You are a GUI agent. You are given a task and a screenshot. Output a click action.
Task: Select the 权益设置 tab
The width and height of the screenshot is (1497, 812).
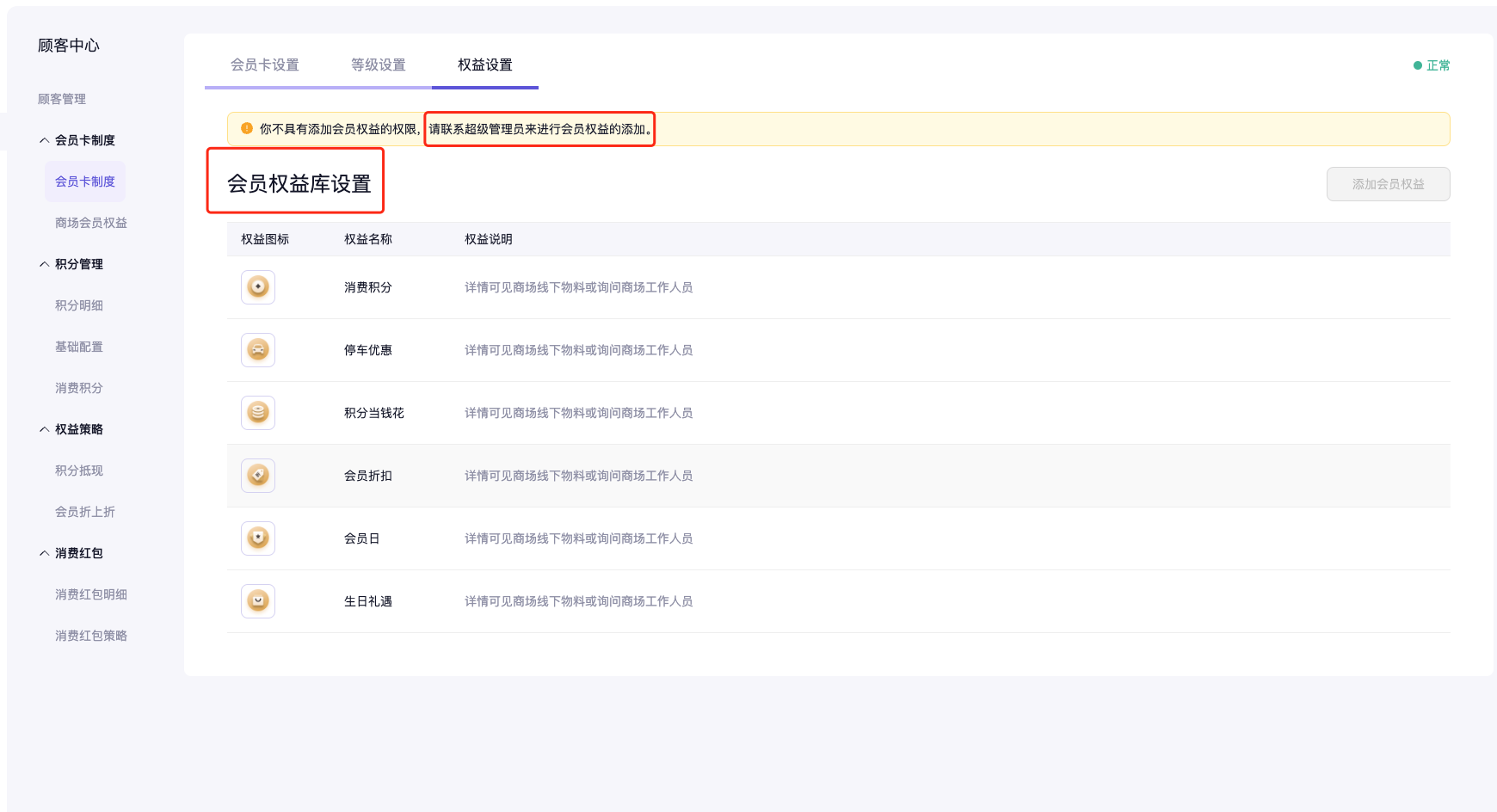click(485, 65)
